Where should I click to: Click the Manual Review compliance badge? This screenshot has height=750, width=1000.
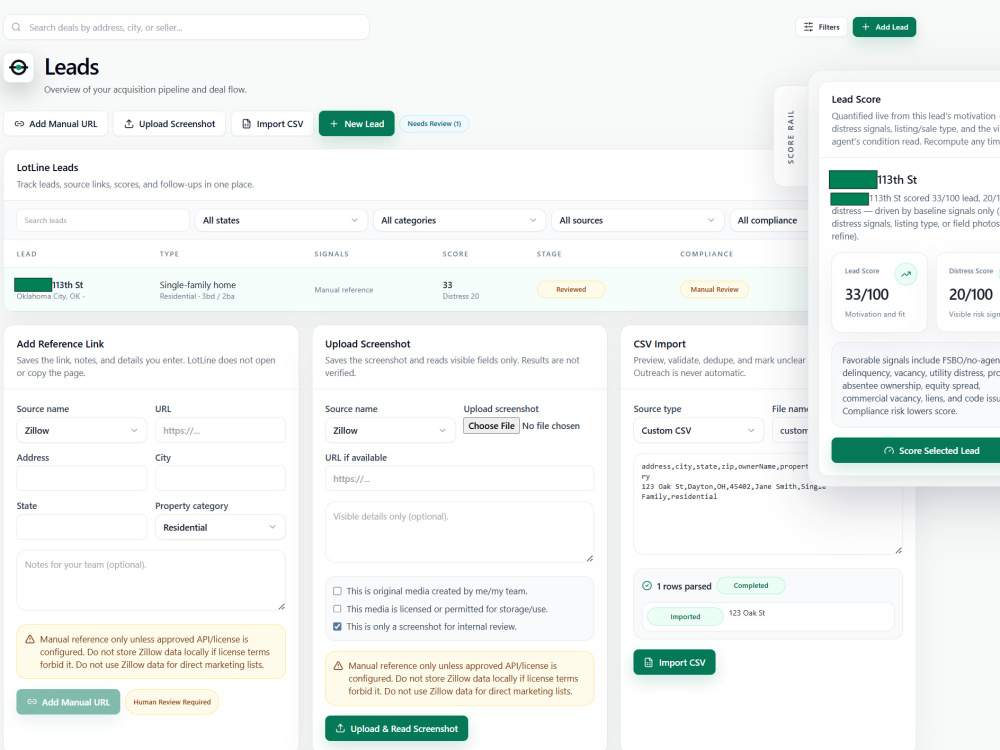tap(714, 290)
